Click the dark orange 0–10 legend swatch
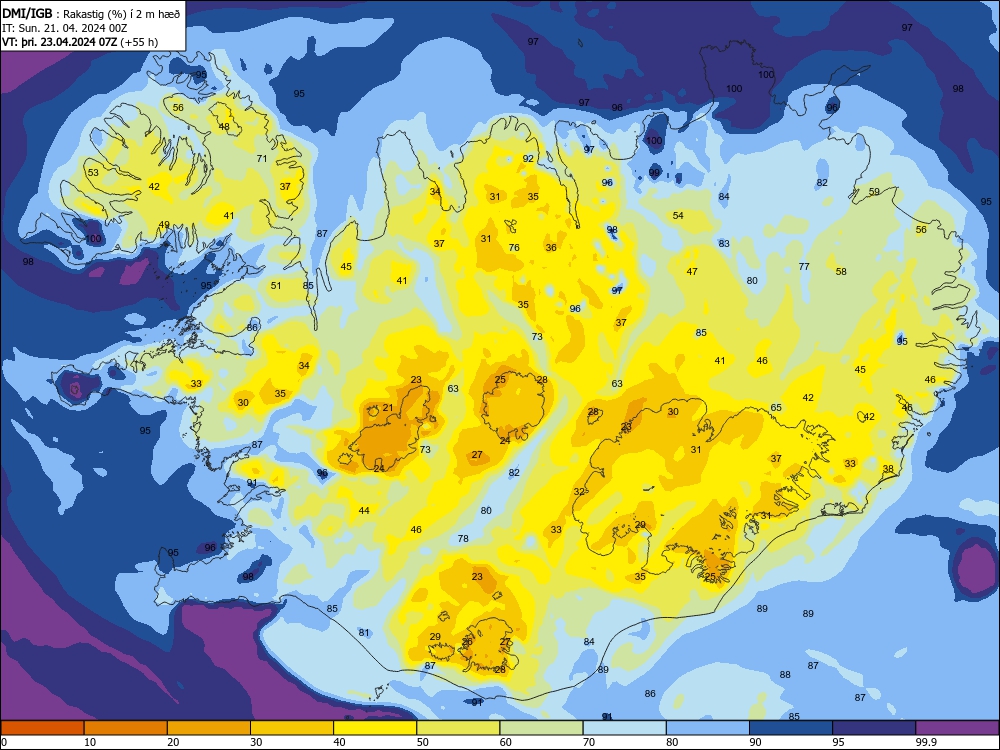1000x750 pixels. [x=43, y=728]
